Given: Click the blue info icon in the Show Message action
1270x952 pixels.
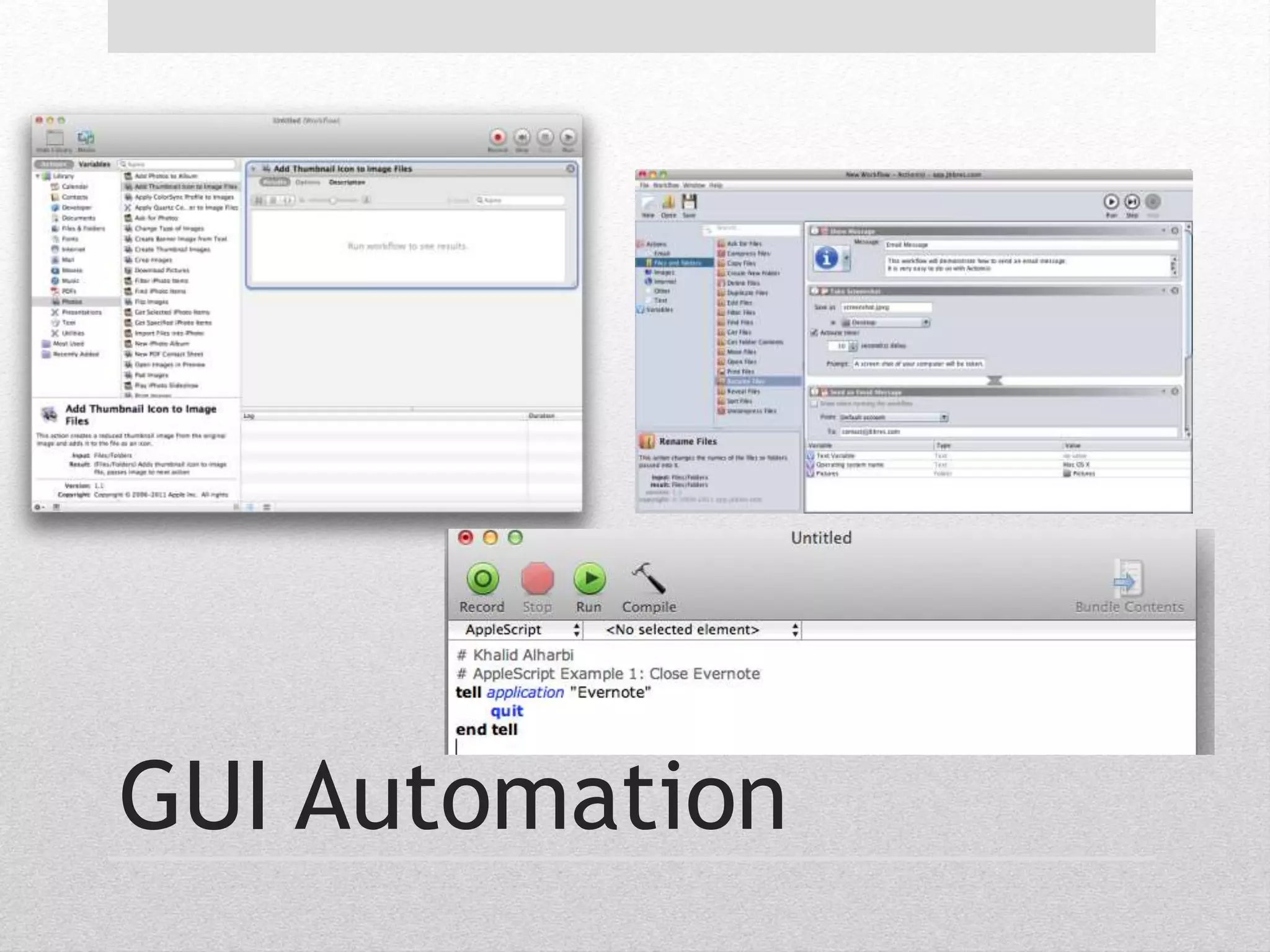Looking at the screenshot, I should pos(826,258).
